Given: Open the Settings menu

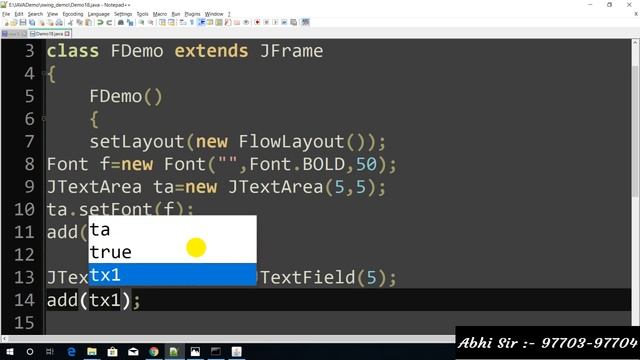Looking at the screenshot, I should [123, 14].
